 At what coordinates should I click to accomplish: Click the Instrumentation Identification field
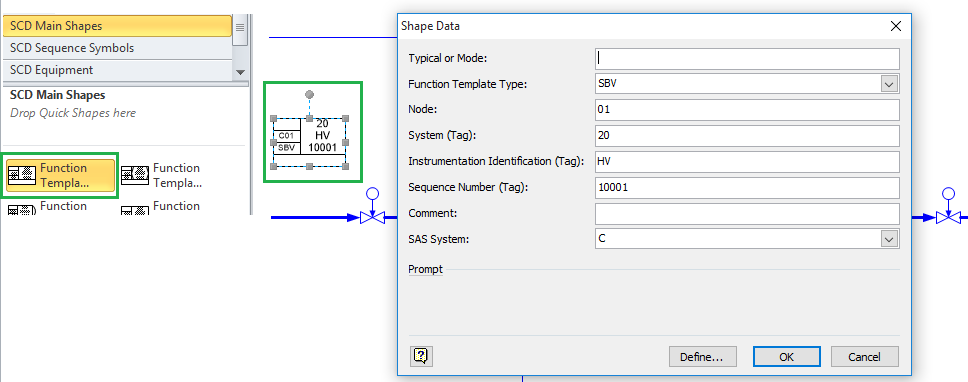click(747, 162)
